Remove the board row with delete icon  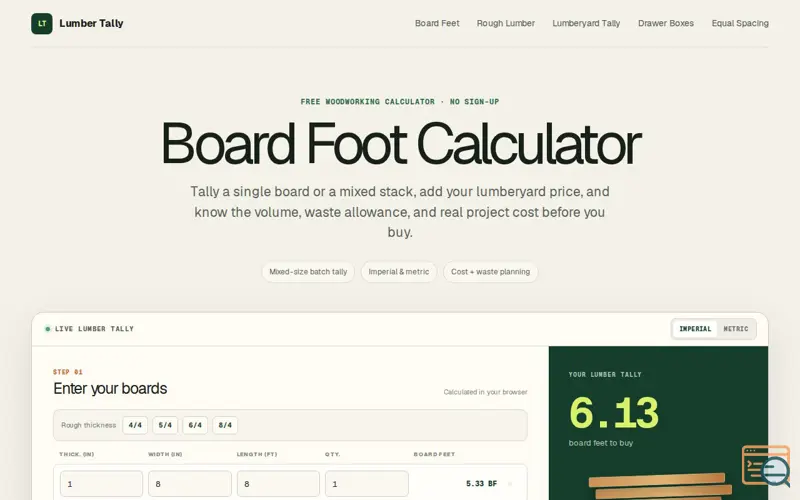pos(510,484)
